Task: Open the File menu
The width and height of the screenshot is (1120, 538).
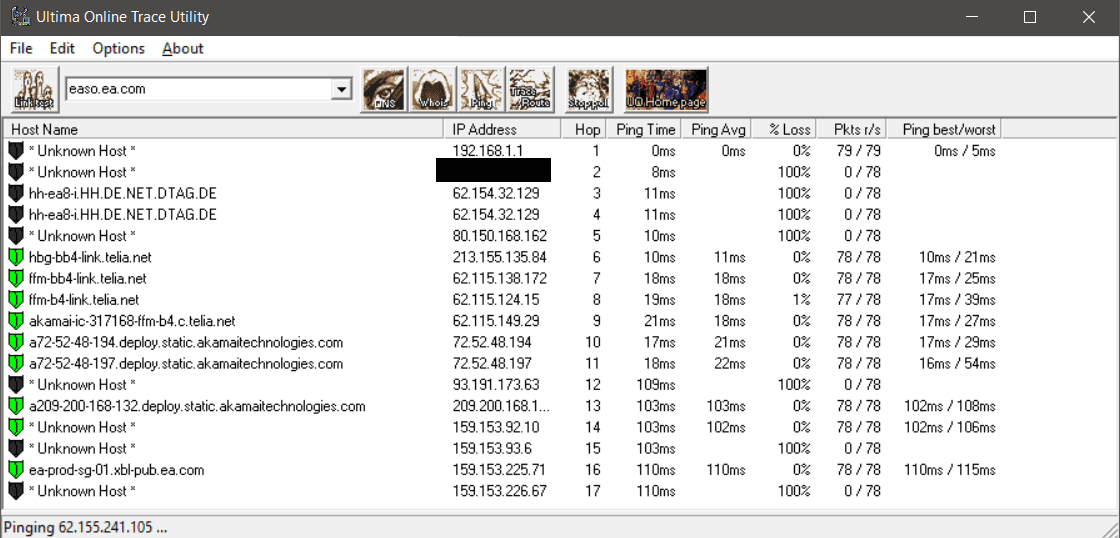Action: 21,49
